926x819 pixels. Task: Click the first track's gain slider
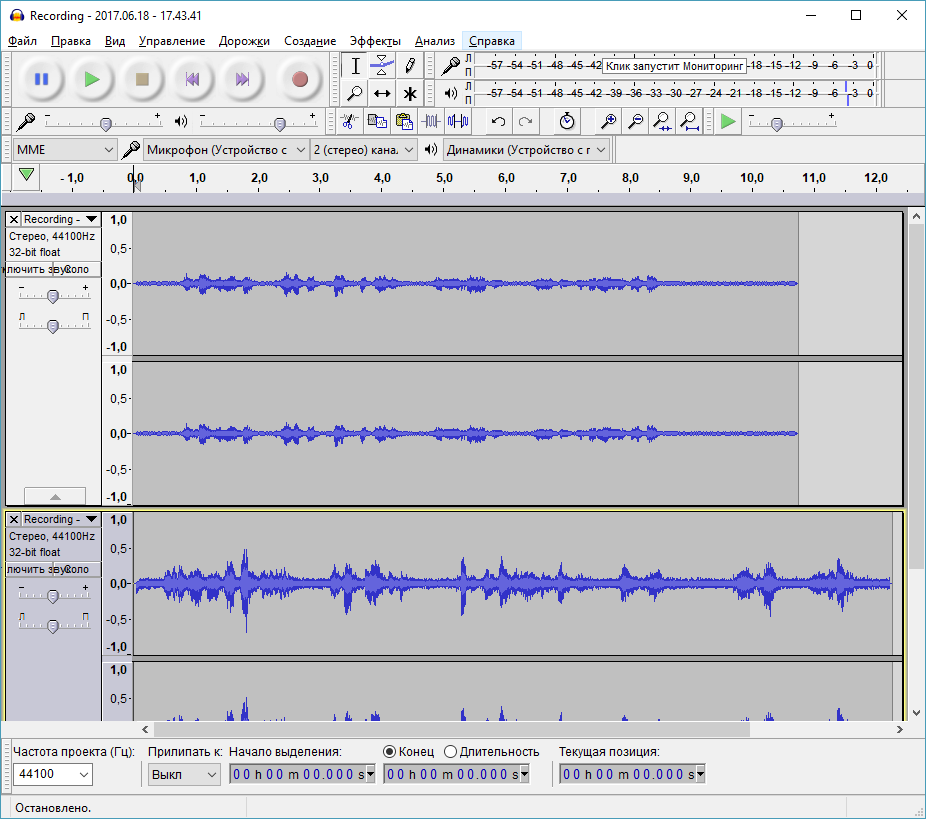tap(53, 295)
